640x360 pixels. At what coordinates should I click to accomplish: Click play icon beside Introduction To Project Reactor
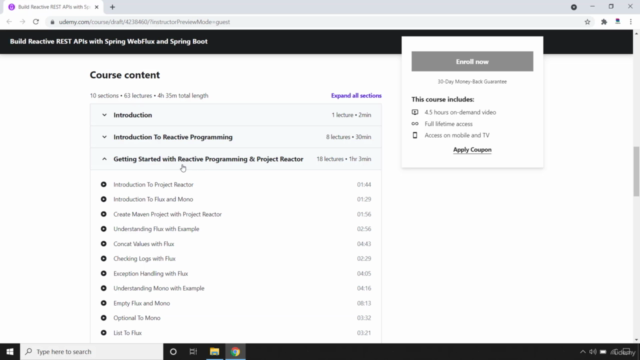click(104, 184)
